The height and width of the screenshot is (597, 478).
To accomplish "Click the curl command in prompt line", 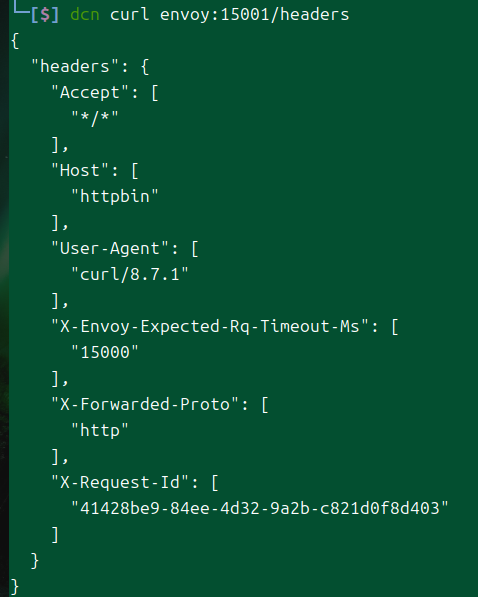I will pyautogui.click(x=129, y=14).
